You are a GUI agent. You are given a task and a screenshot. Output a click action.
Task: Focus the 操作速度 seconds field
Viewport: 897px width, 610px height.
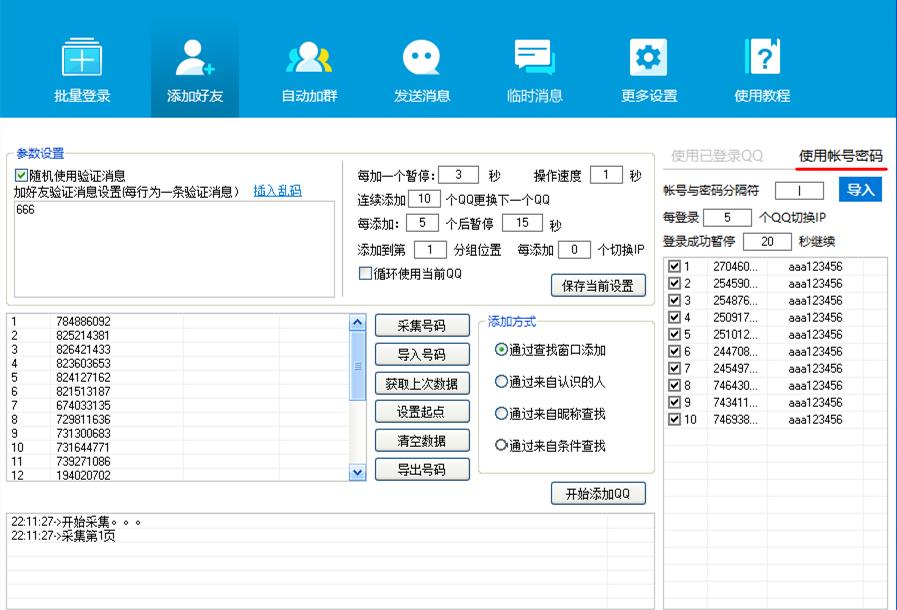tap(606, 175)
